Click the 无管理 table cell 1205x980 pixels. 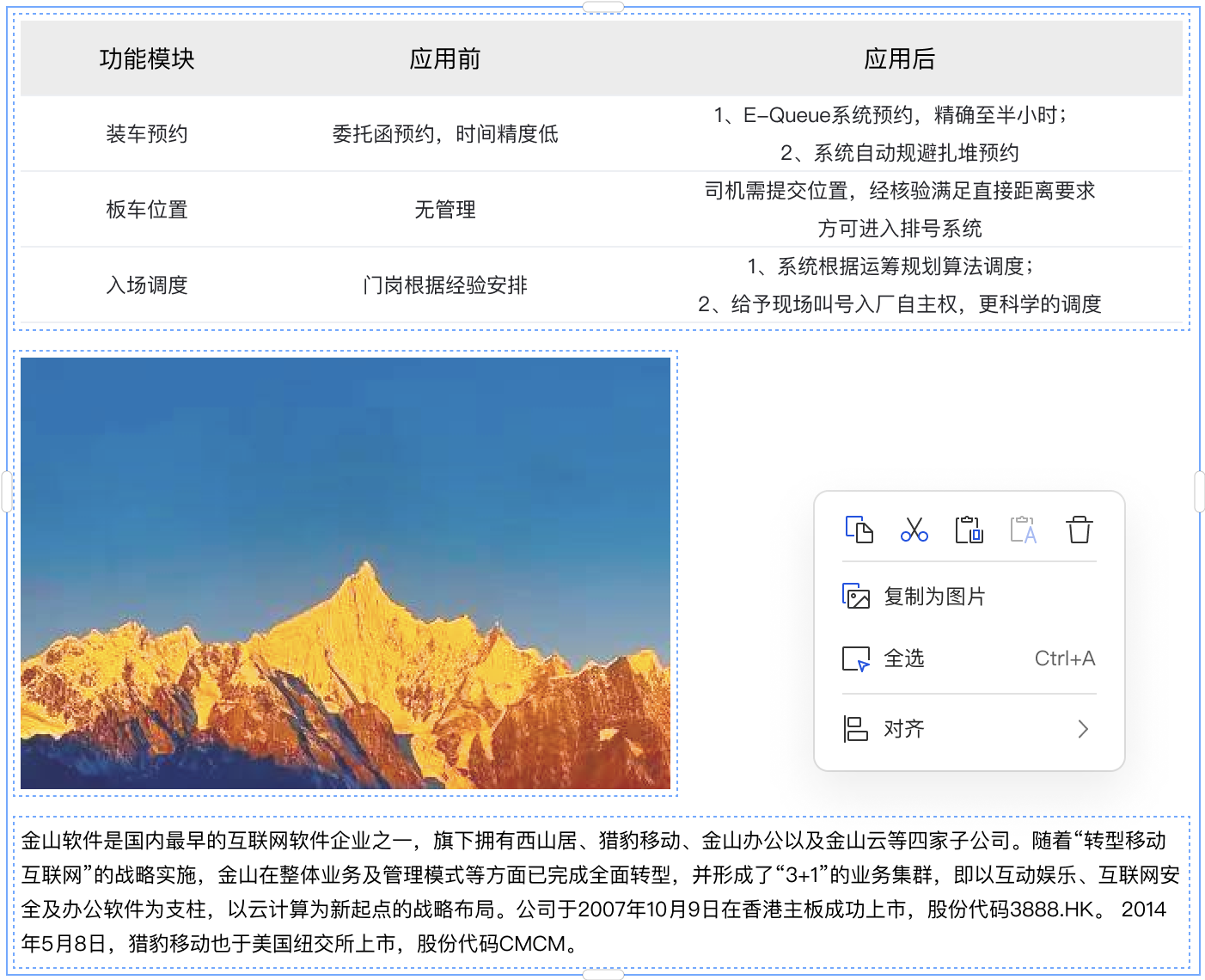(x=444, y=210)
